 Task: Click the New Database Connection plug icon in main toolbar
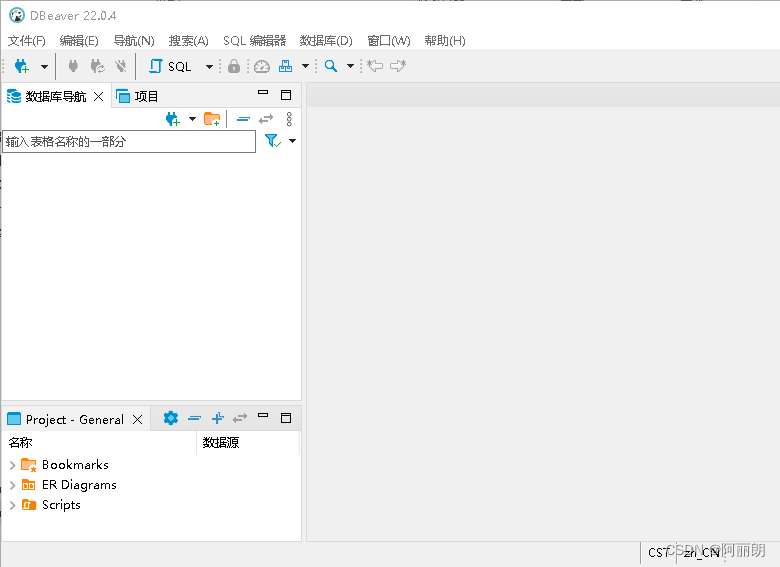22,66
